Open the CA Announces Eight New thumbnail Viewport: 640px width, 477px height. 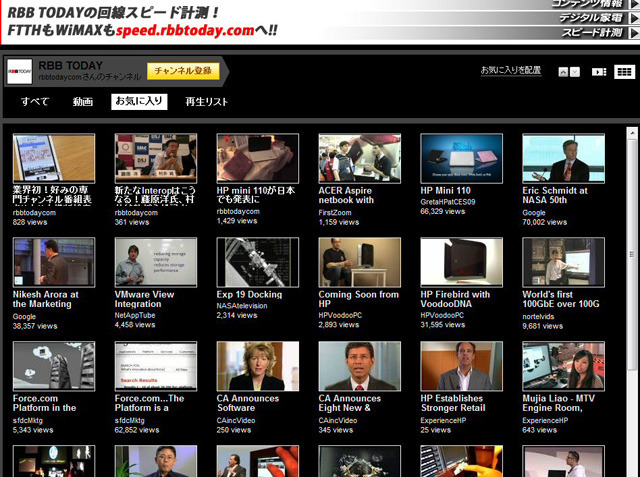point(360,366)
